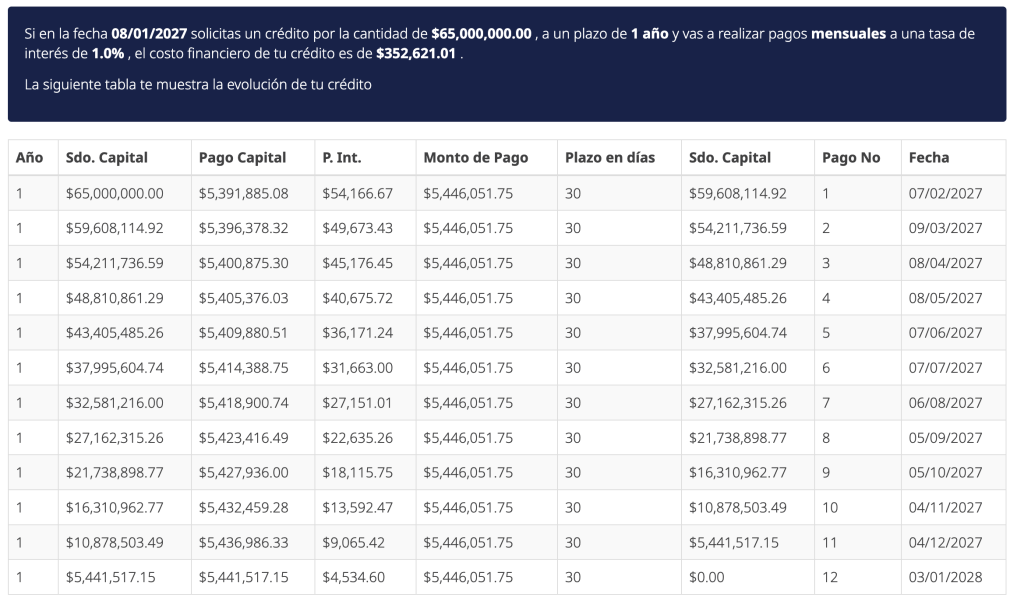The image size is (1024, 601).
Task: Click date 09/03/2027
Action: tap(945, 228)
